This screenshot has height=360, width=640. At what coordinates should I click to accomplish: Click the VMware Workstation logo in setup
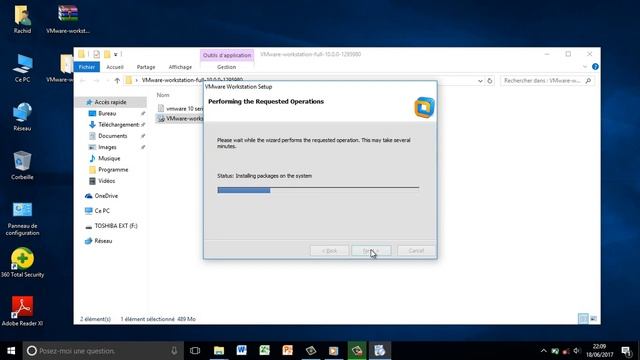coord(424,107)
